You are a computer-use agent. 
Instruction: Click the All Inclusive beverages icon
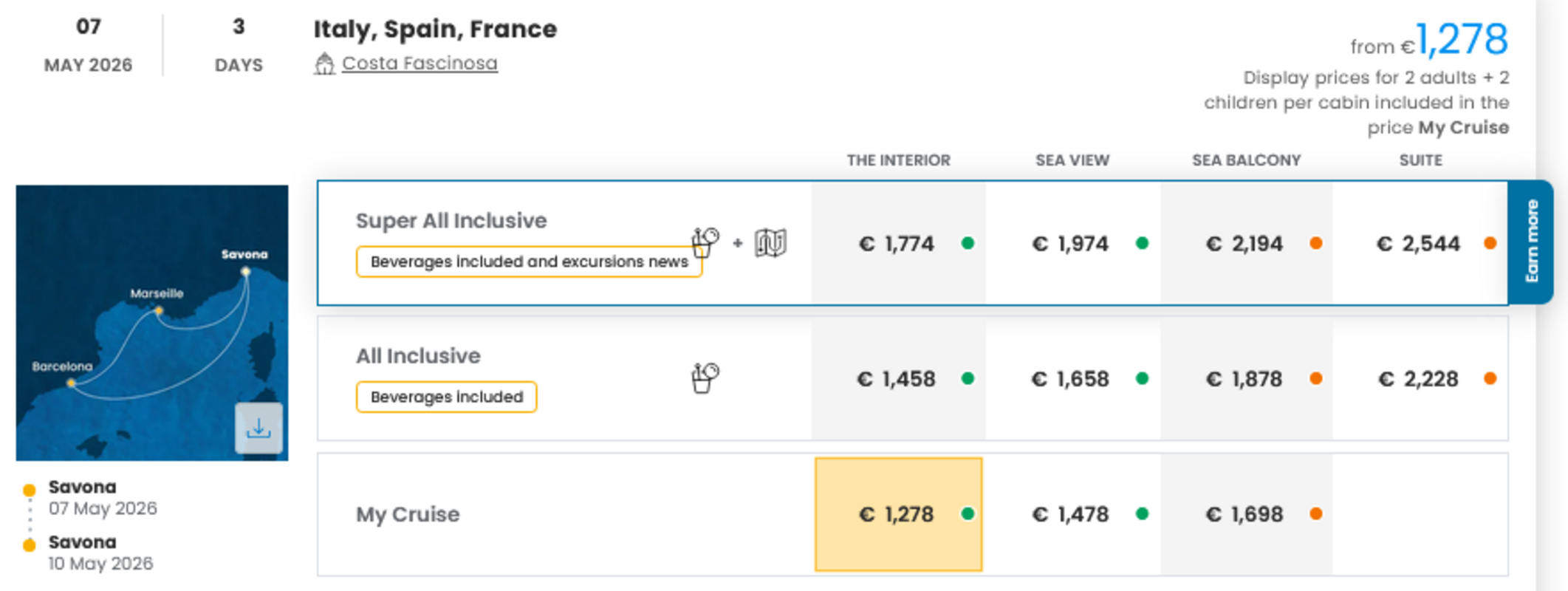click(x=705, y=378)
